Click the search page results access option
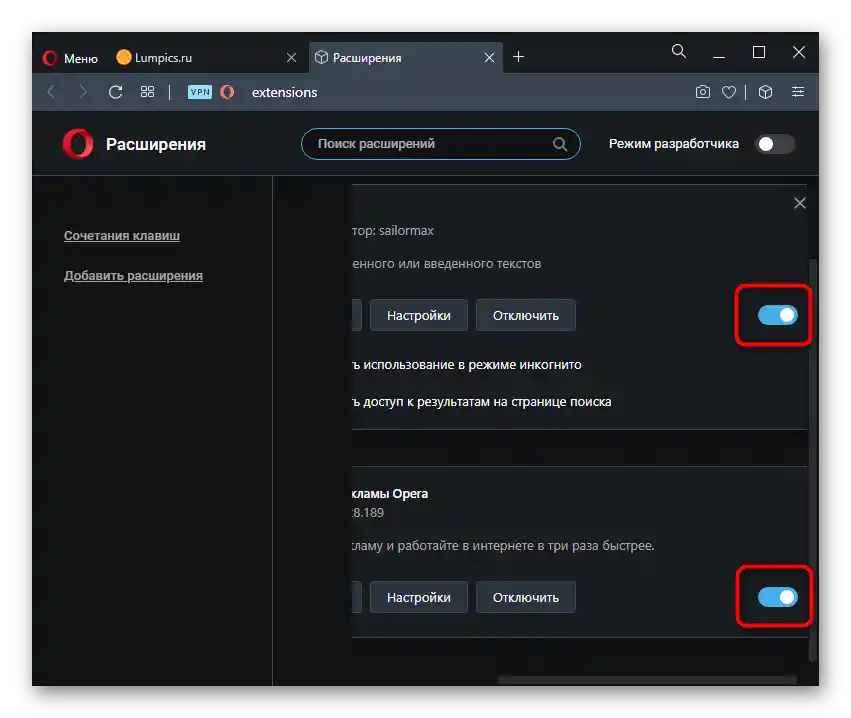 tap(481, 402)
